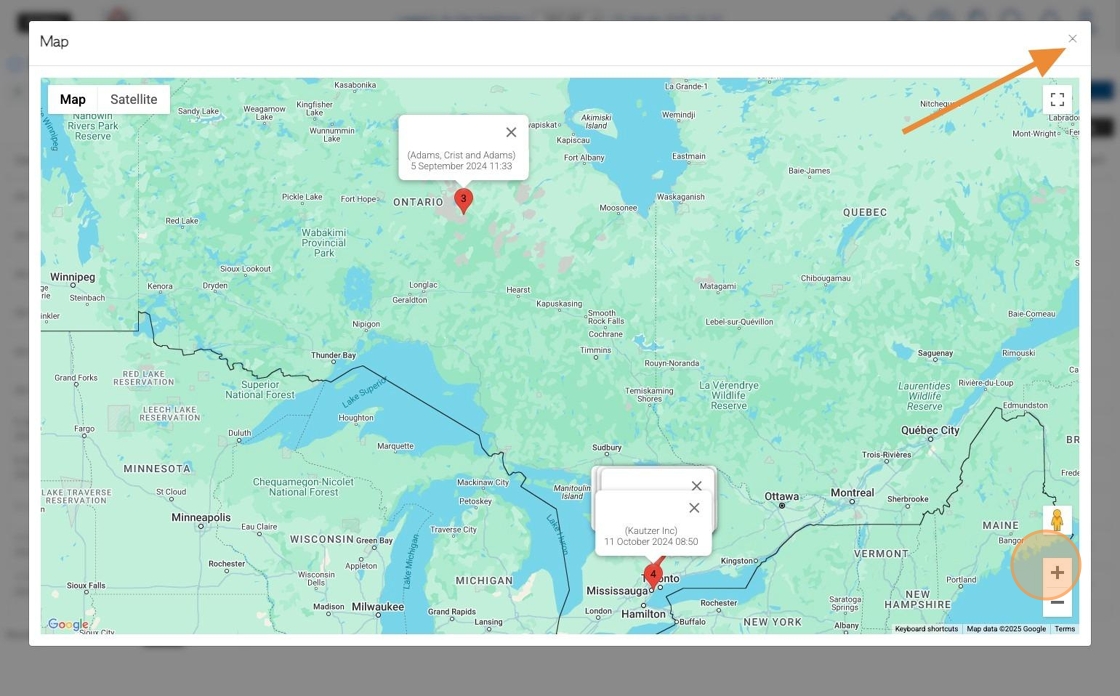Screen dimensions: 1120x696
Task: Click the Google logo on the map
Action: point(69,625)
